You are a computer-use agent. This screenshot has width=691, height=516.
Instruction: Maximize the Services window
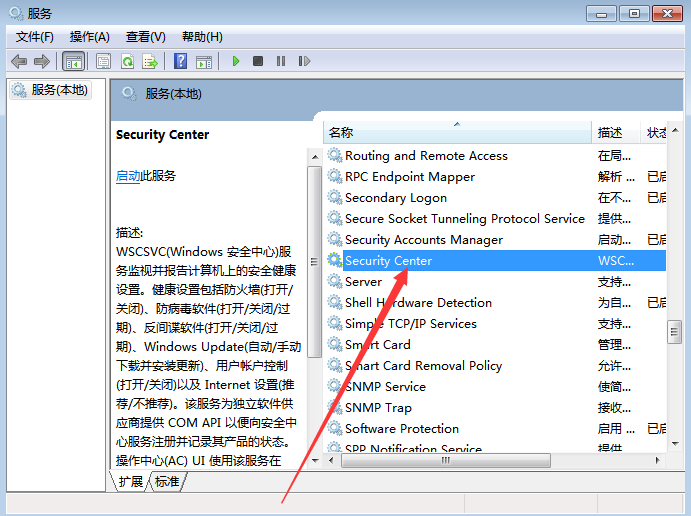click(634, 14)
